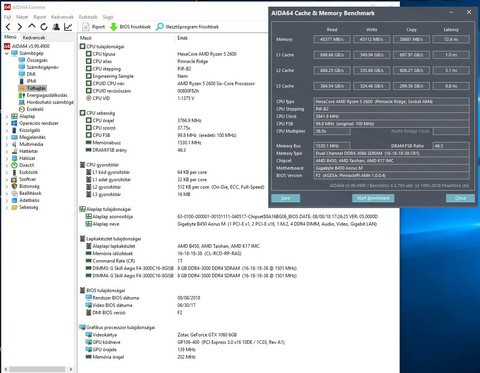Viewport: 480px width, 373px height.
Task: Select the L3 gyorsítótár row
Action: pyautogui.click(x=138, y=194)
